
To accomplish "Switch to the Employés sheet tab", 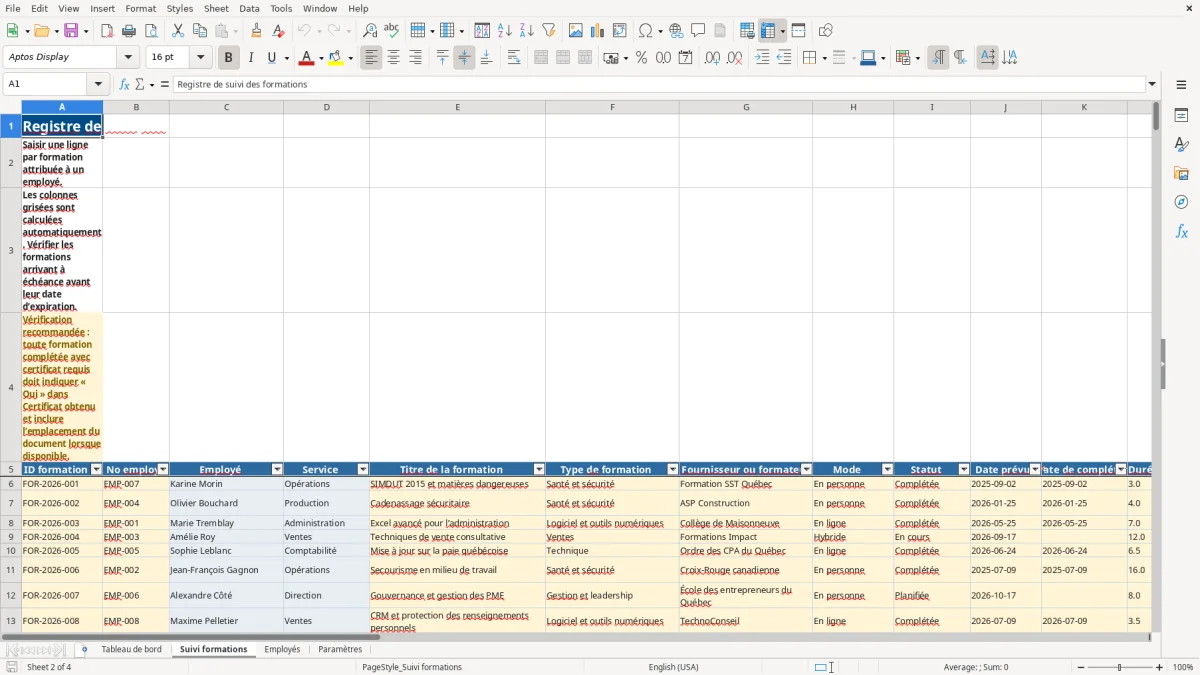I will [282, 649].
